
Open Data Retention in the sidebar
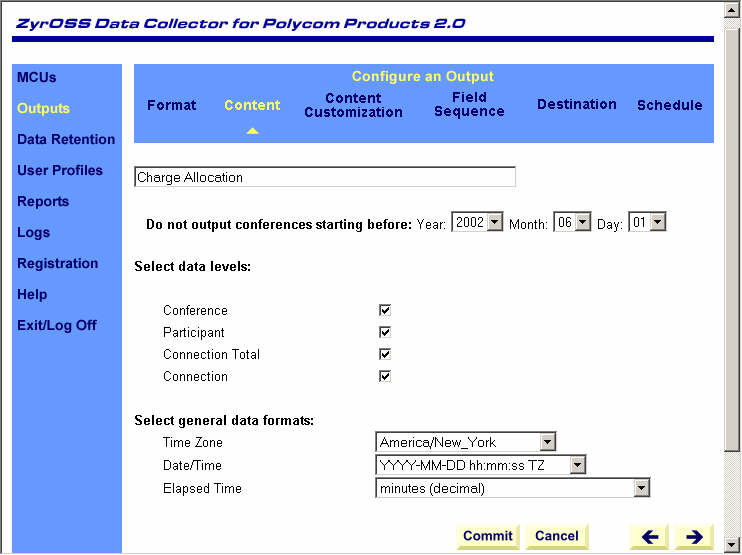(x=66, y=139)
